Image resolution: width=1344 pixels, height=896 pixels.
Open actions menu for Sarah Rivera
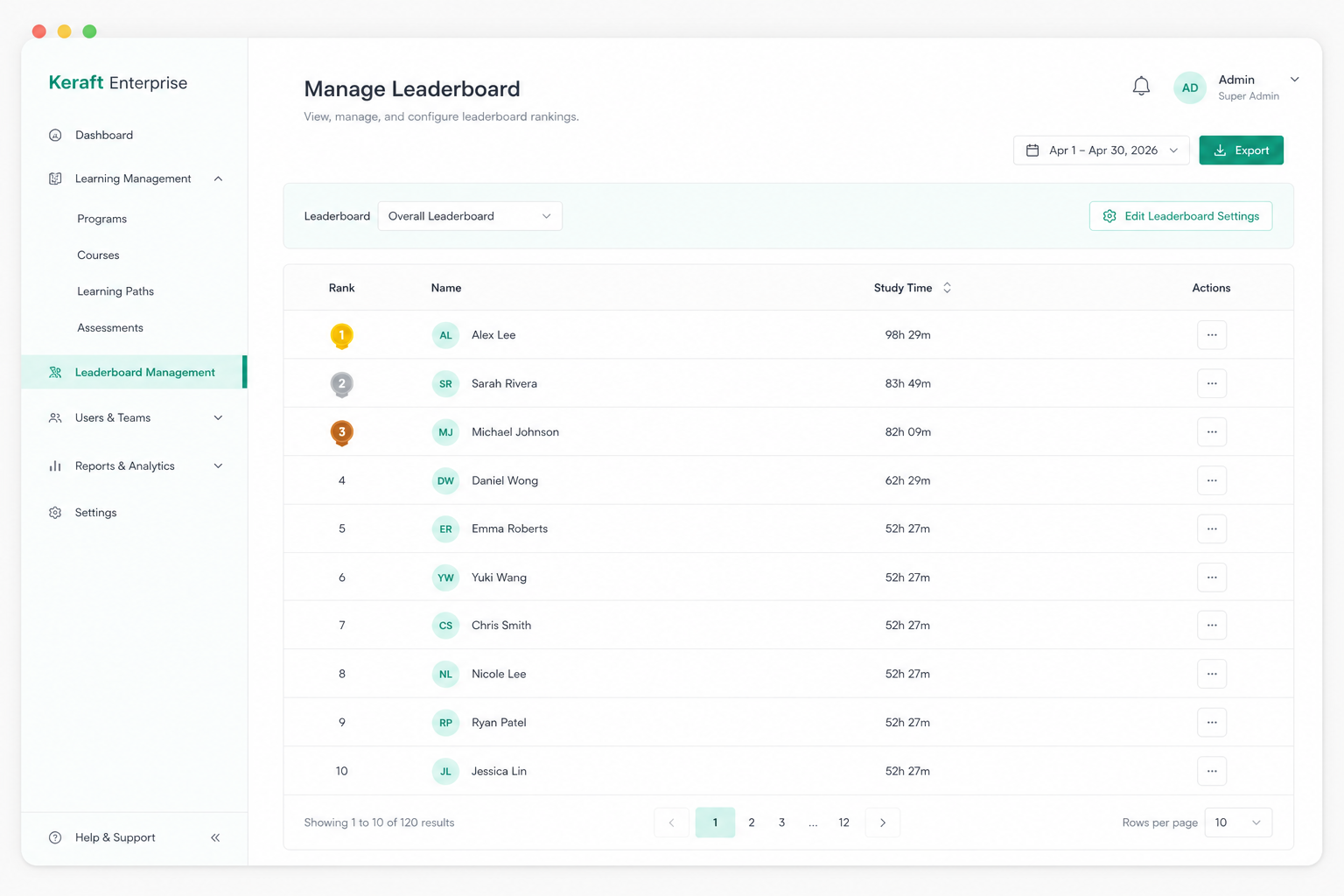(x=1212, y=383)
